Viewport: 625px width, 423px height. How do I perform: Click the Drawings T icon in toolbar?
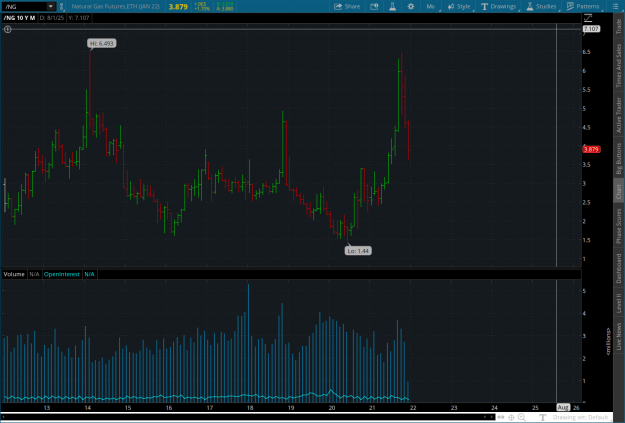click(x=484, y=6)
